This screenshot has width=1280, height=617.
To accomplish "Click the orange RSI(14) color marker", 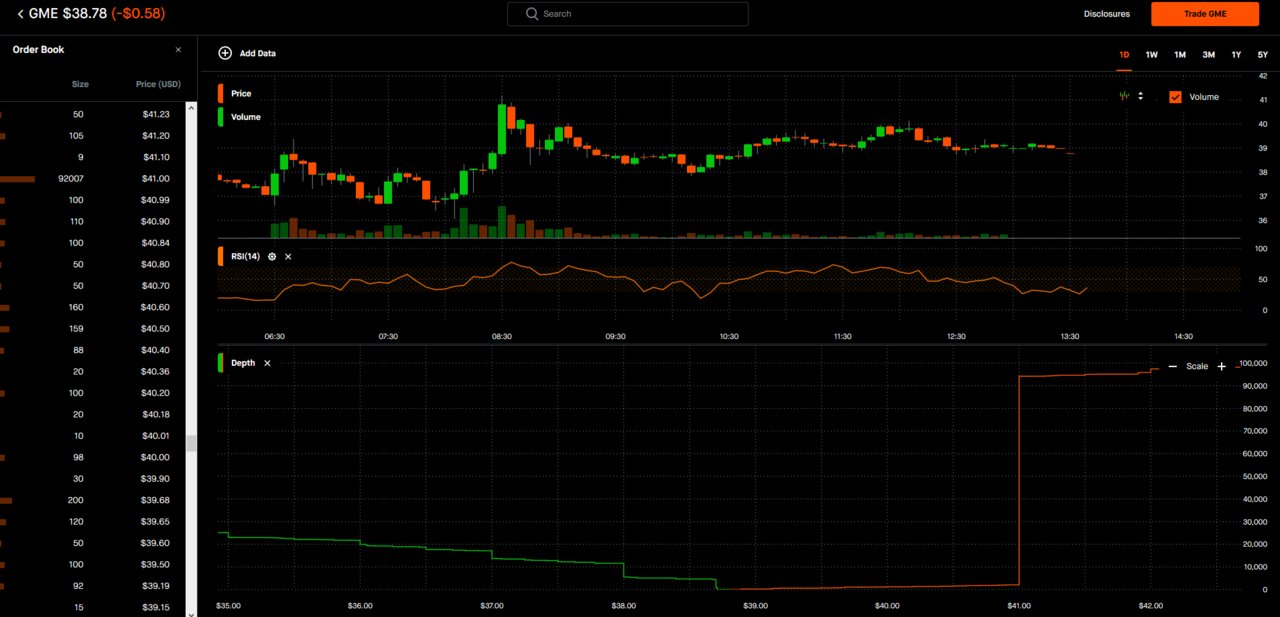I will 221,257.
